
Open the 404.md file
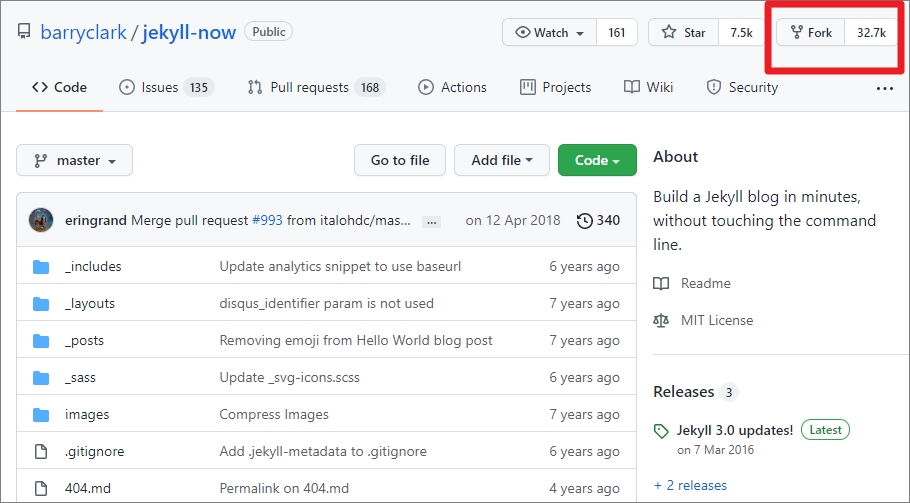click(x=88, y=488)
